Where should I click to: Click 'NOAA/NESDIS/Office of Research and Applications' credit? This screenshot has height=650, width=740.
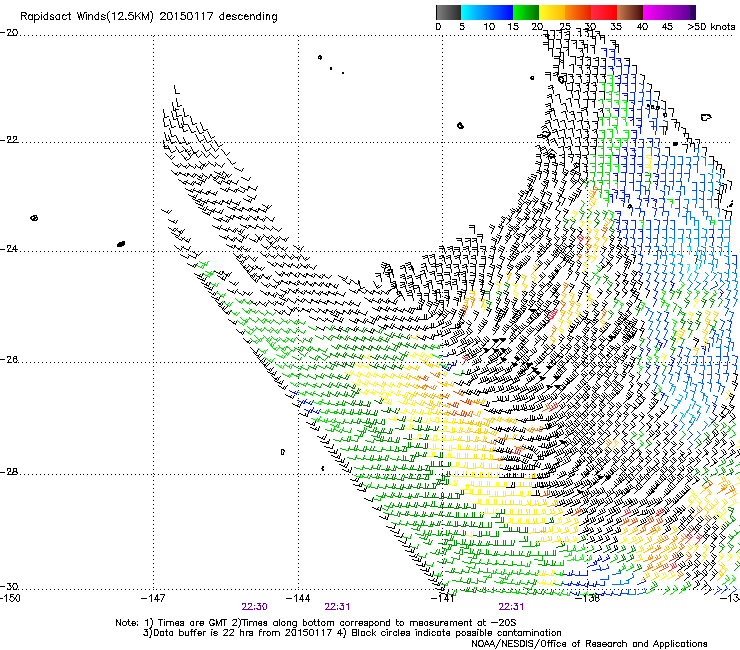point(589,644)
